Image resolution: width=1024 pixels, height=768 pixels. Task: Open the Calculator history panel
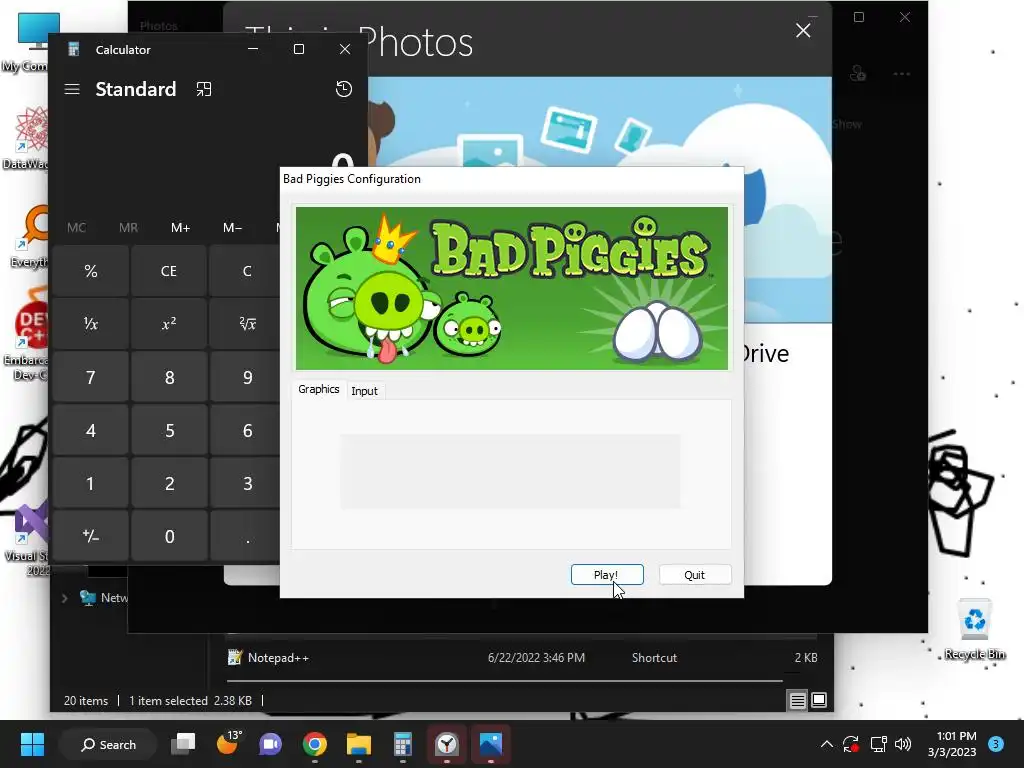click(344, 89)
